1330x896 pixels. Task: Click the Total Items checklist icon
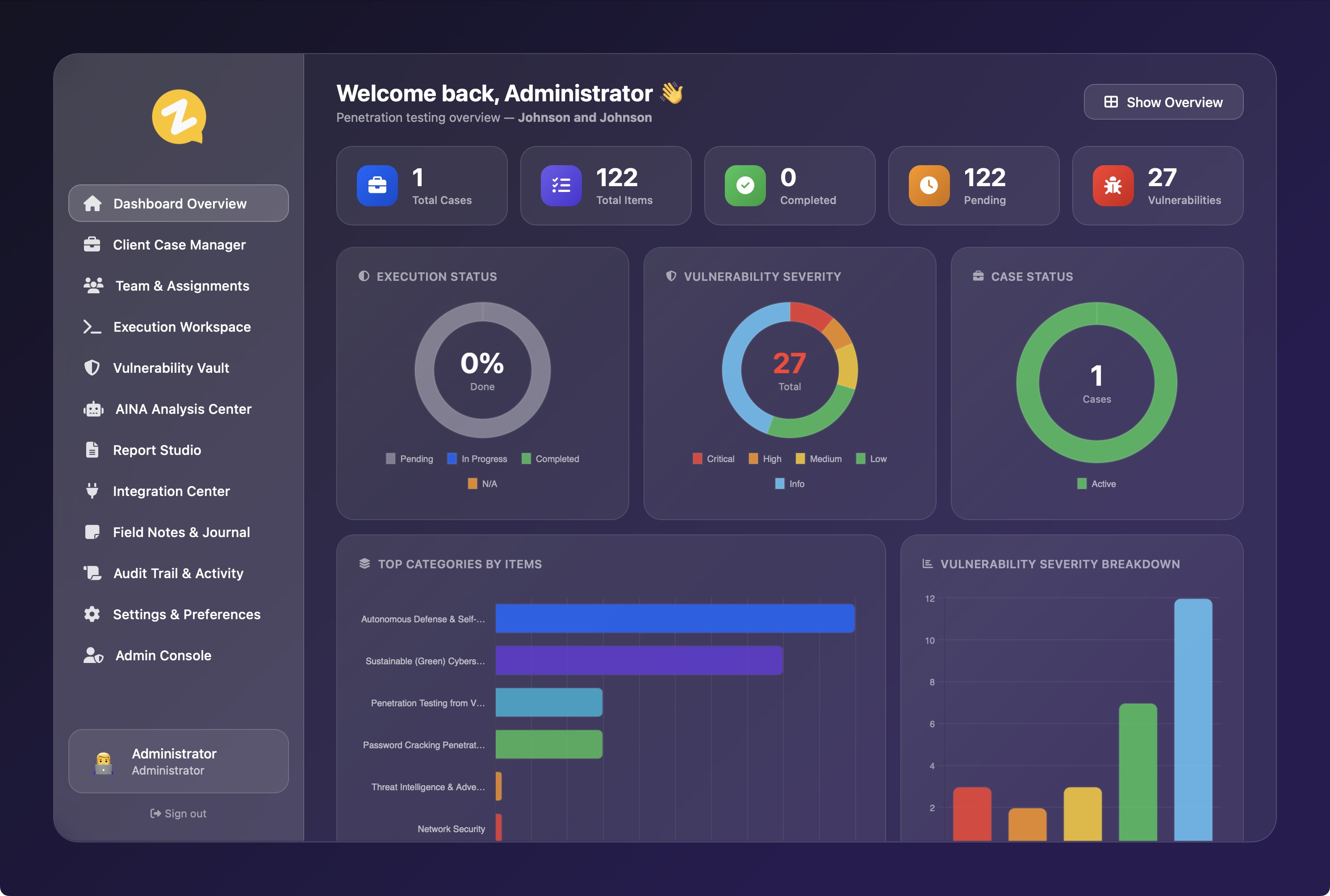pyautogui.click(x=560, y=185)
